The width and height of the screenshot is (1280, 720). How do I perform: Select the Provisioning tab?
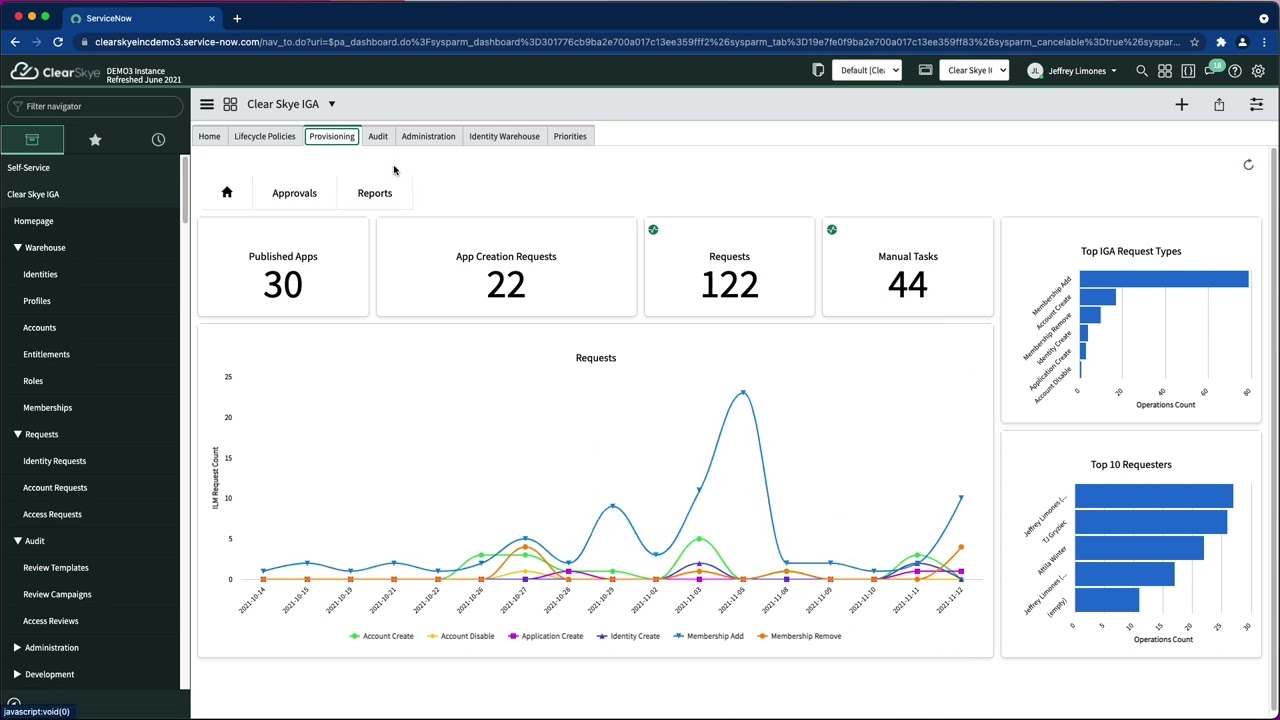click(x=332, y=136)
